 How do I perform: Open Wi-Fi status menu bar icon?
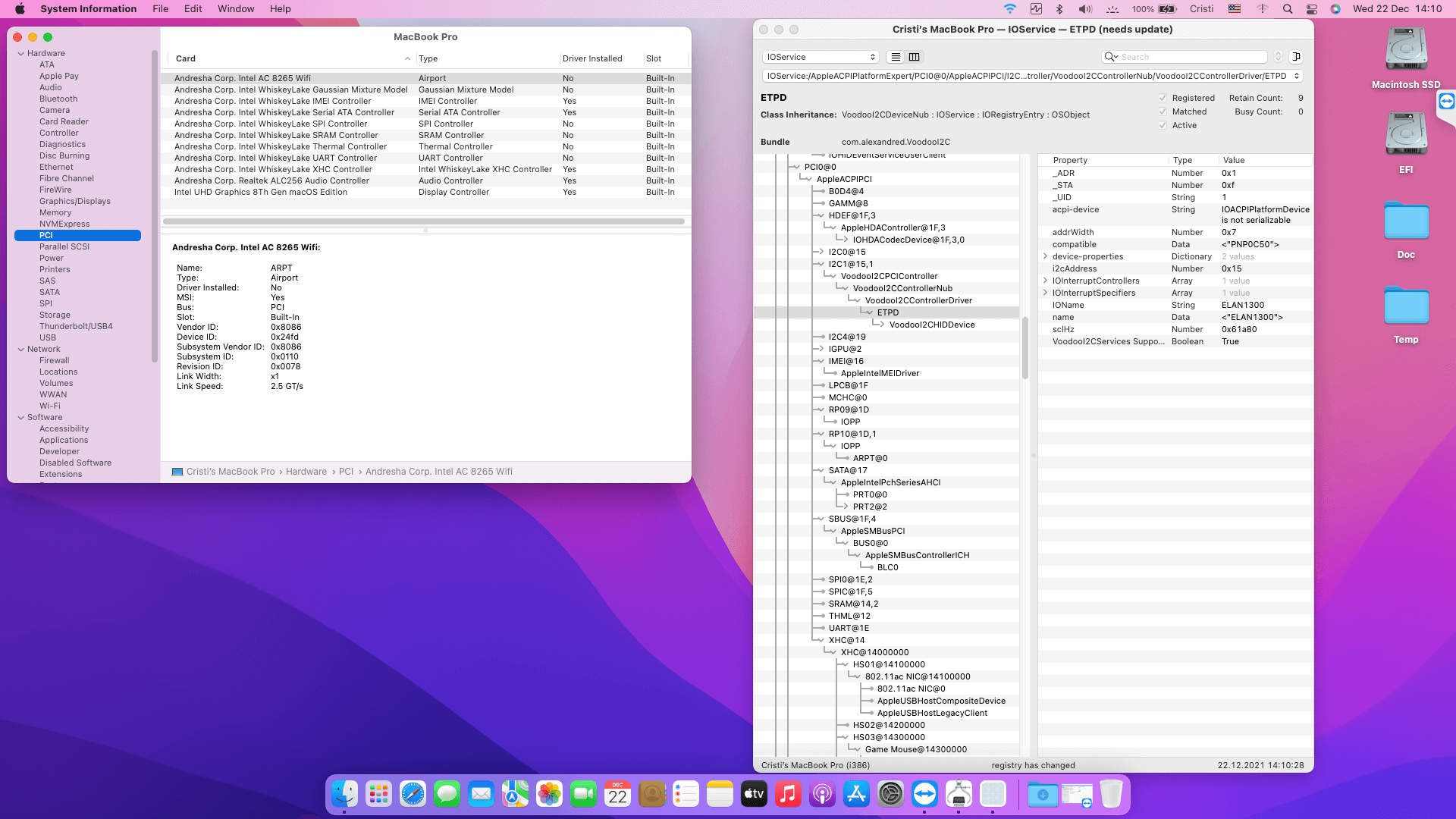click(x=1009, y=9)
